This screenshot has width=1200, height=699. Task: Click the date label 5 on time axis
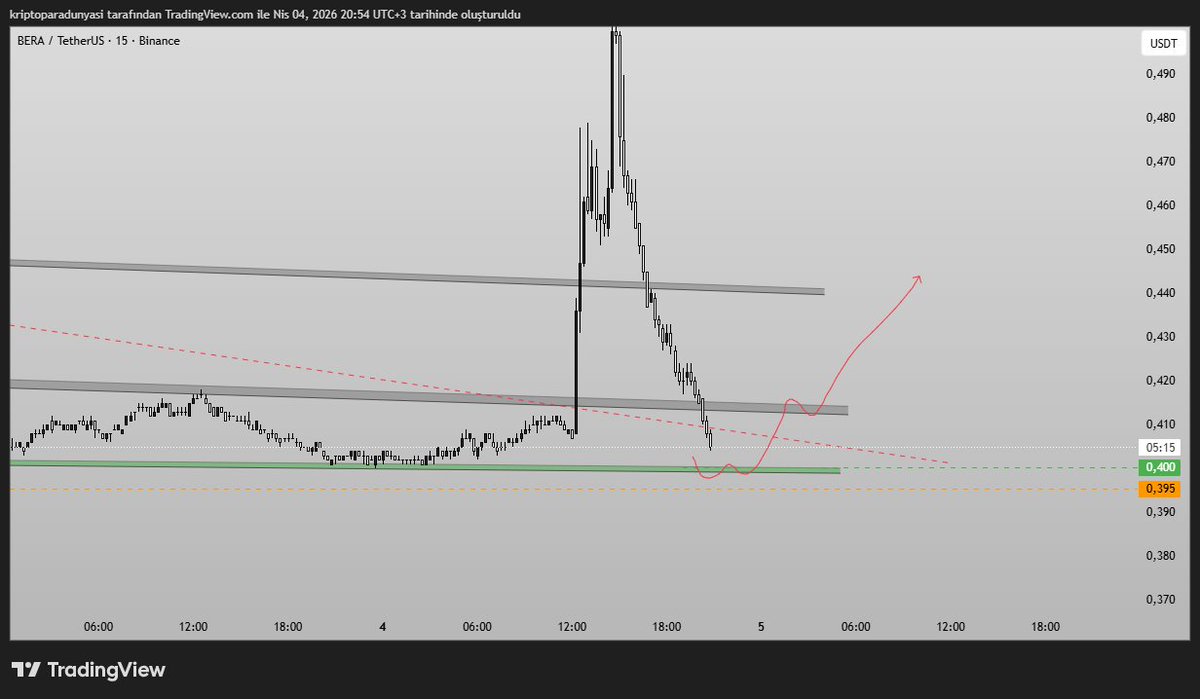761,627
